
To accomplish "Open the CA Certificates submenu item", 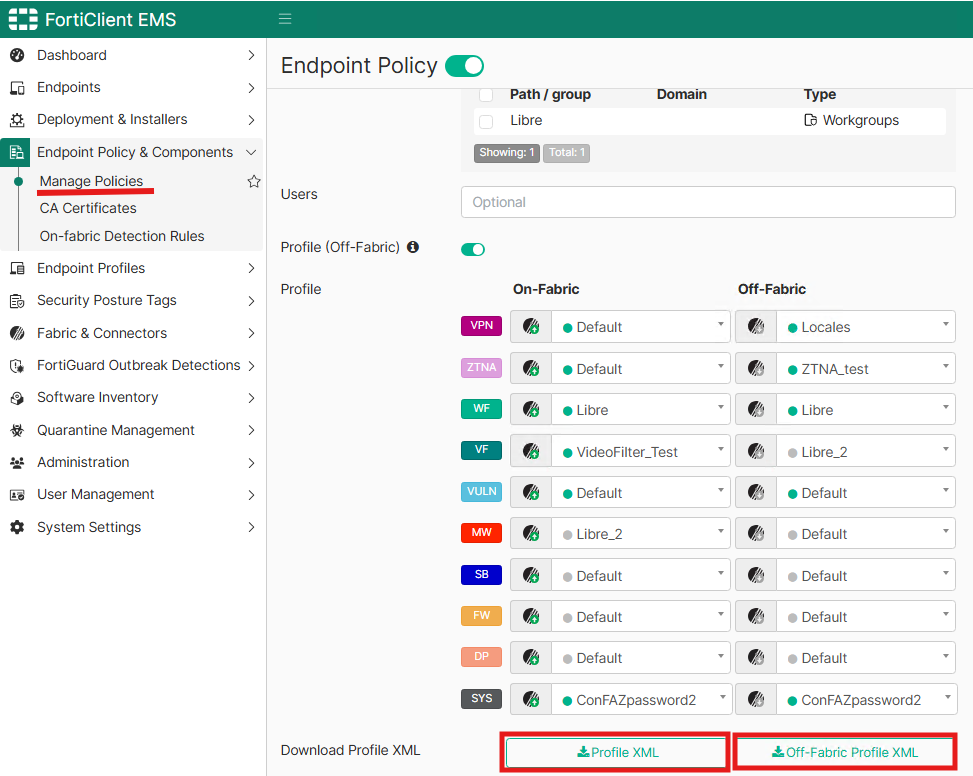I will (88, 208).
